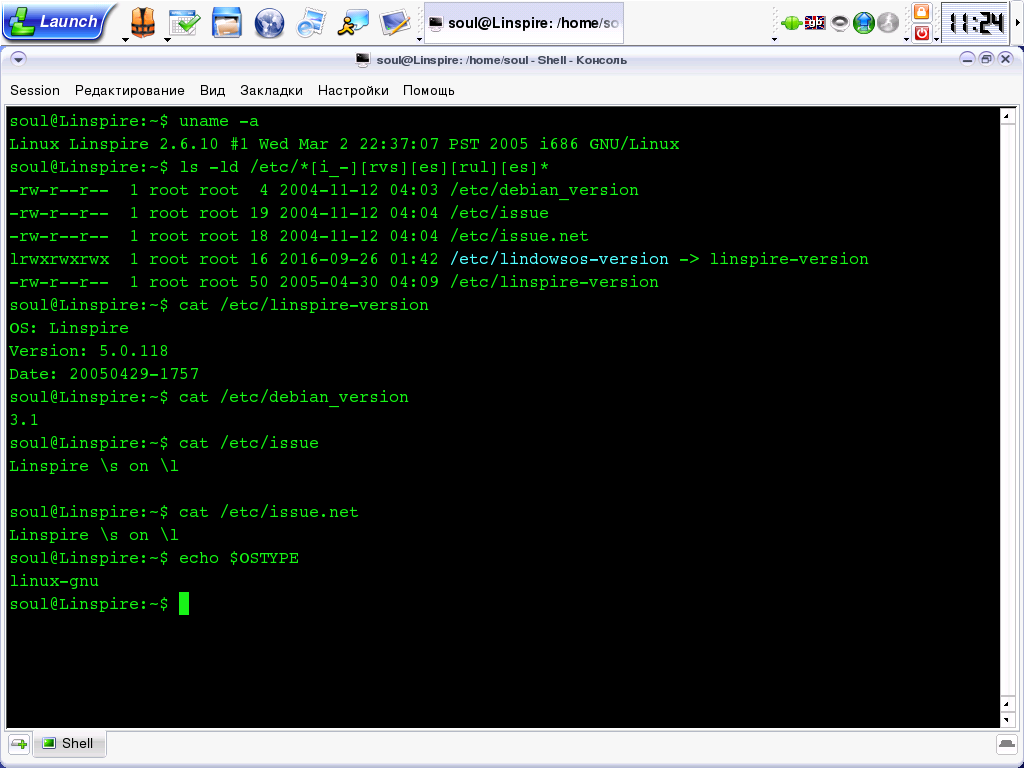Viewport: 1024px width, 768px height.
Task: Launch the globe web browser icon
Action: click(269, 23)
